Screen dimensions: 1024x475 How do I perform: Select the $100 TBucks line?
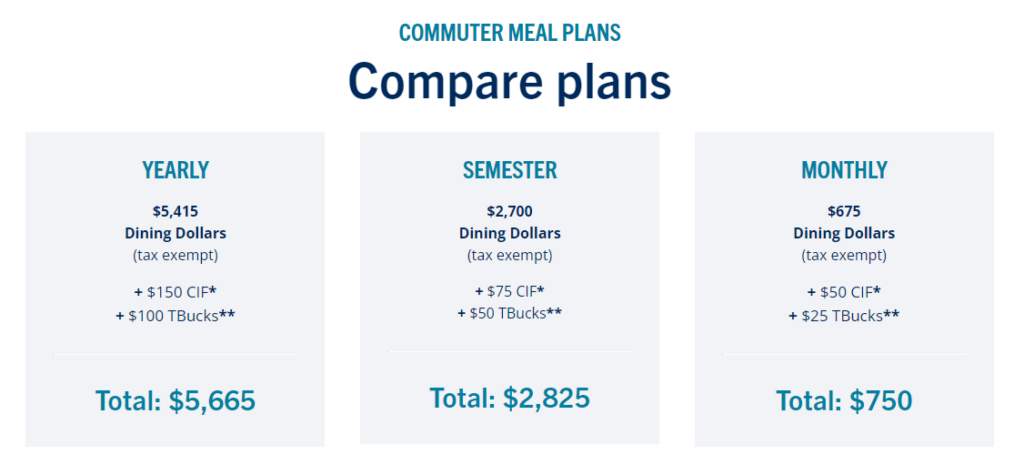pyautogui.click(x=175, y=316)
